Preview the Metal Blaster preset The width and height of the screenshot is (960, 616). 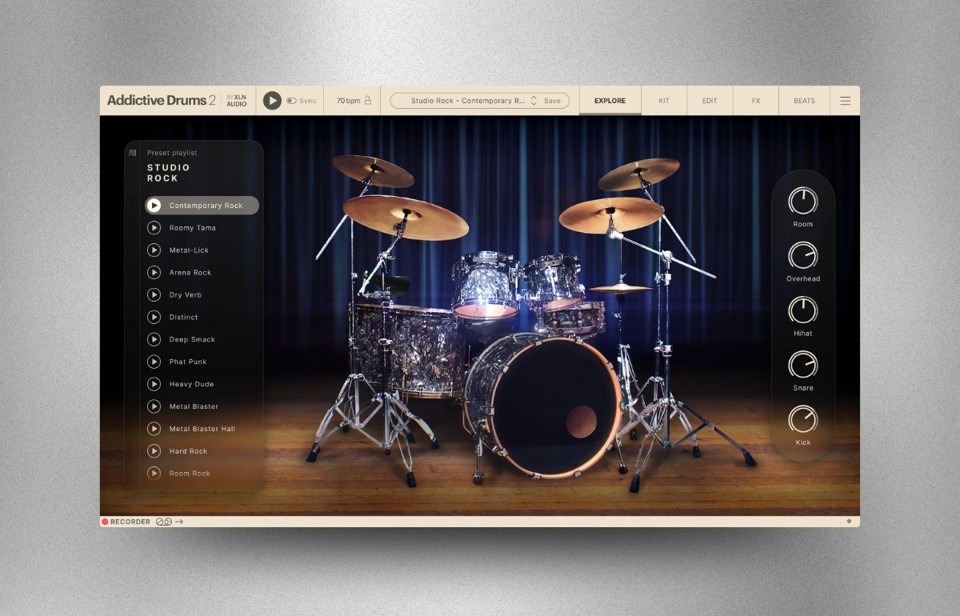(x=154, y=407)
